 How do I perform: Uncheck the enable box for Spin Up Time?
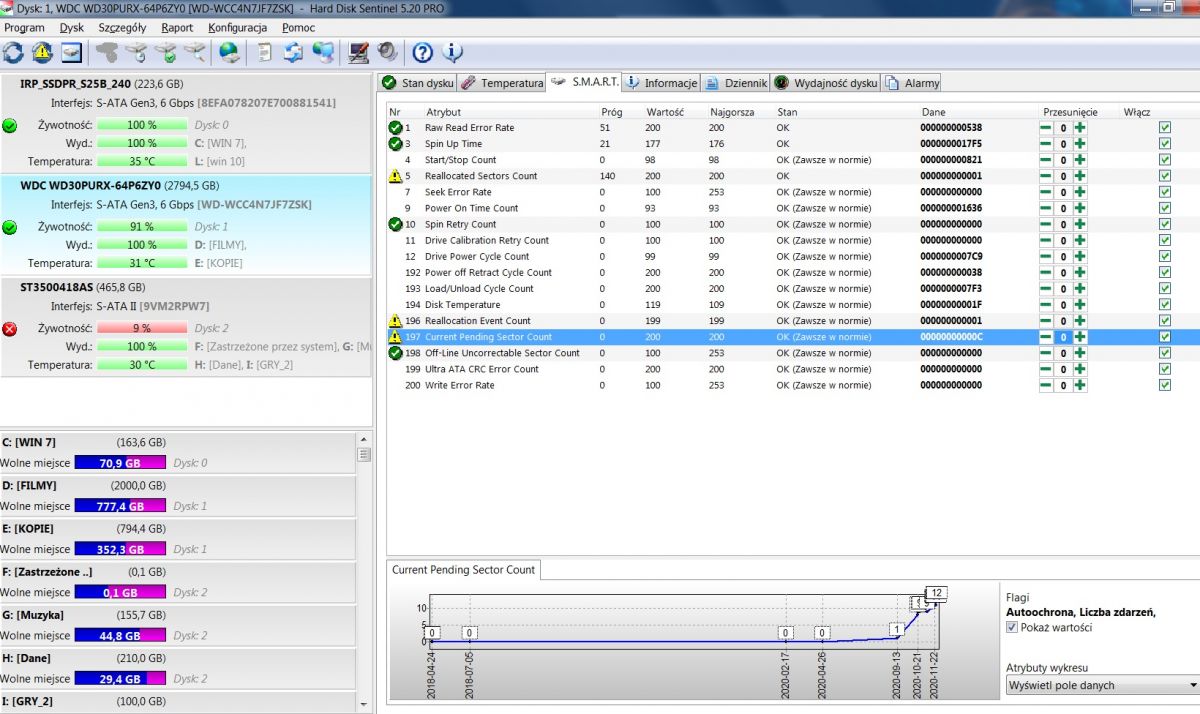tap(1164, 144)
